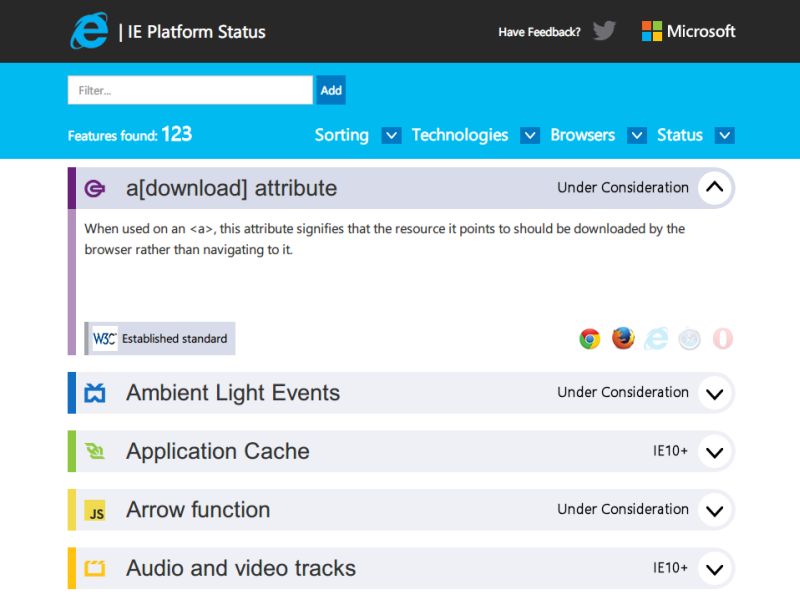800x600 pixels.
Task: Click the a[download] attribute description paragraph
Action: click(385, 239)
